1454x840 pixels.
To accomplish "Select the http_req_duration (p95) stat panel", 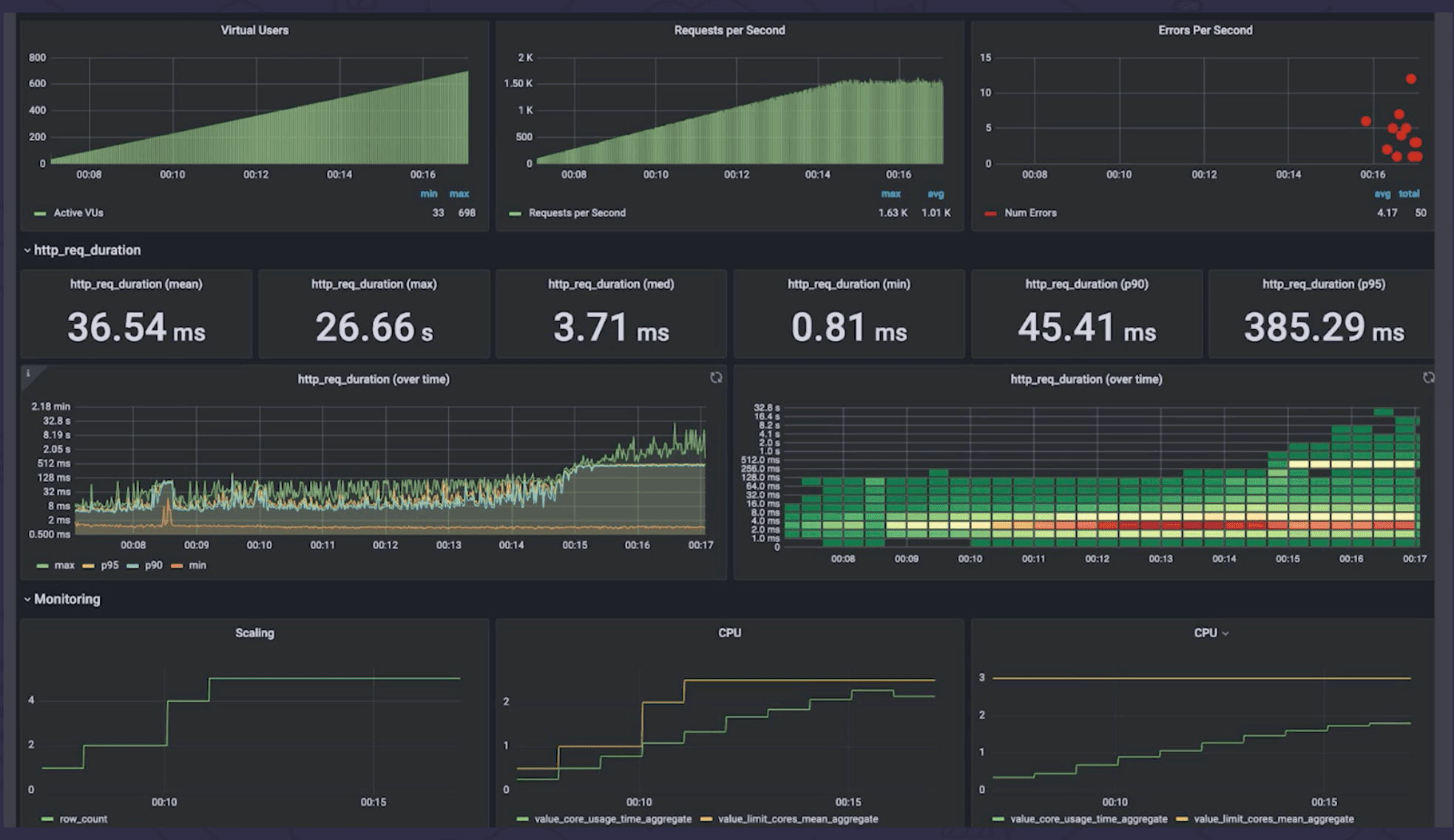I will pos(1321,314).
